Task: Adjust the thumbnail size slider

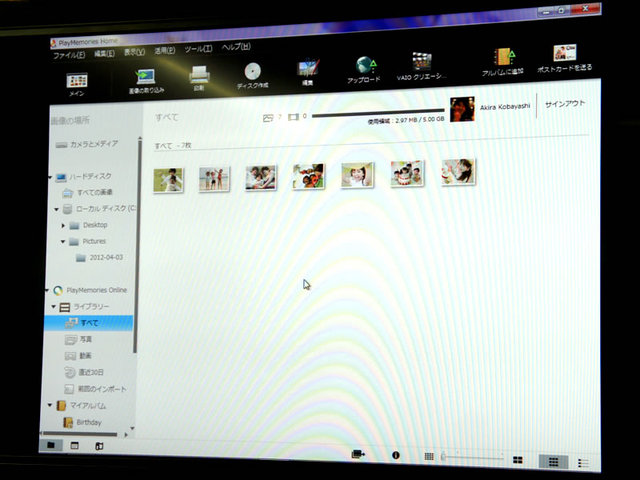Action: pos(473,458)
